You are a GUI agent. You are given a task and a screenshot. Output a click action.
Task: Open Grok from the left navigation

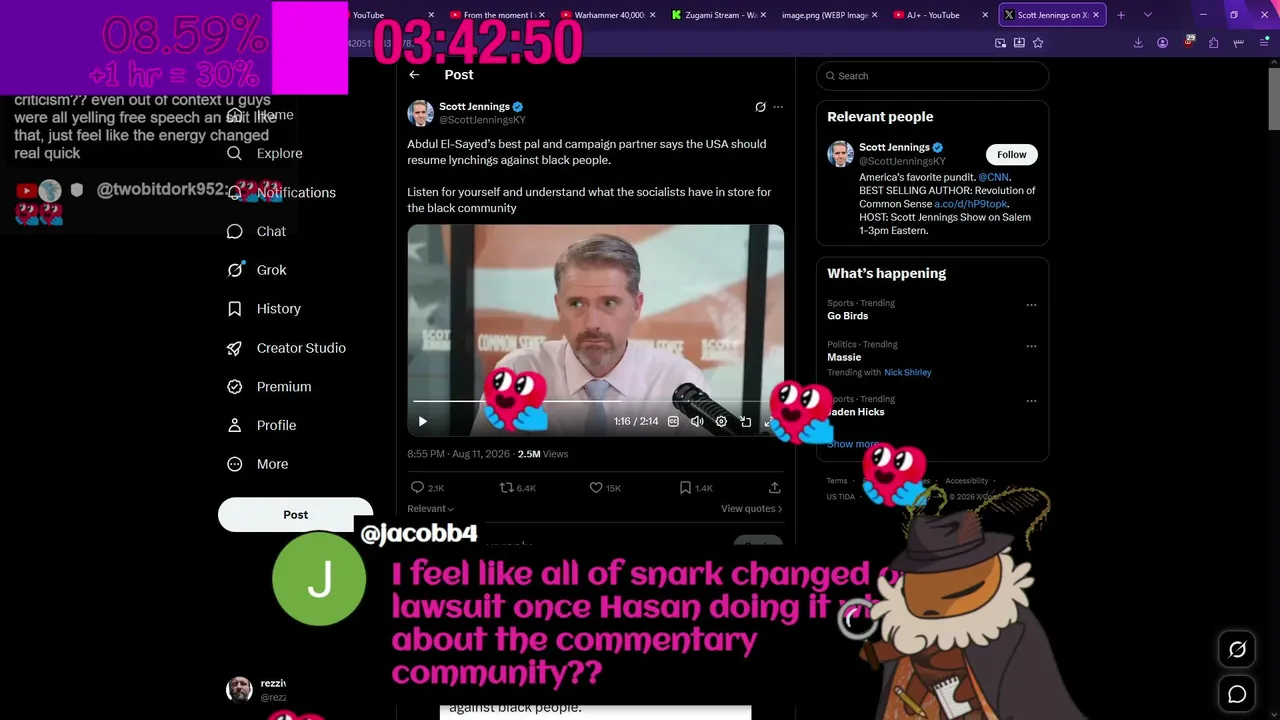coord(257,270)
